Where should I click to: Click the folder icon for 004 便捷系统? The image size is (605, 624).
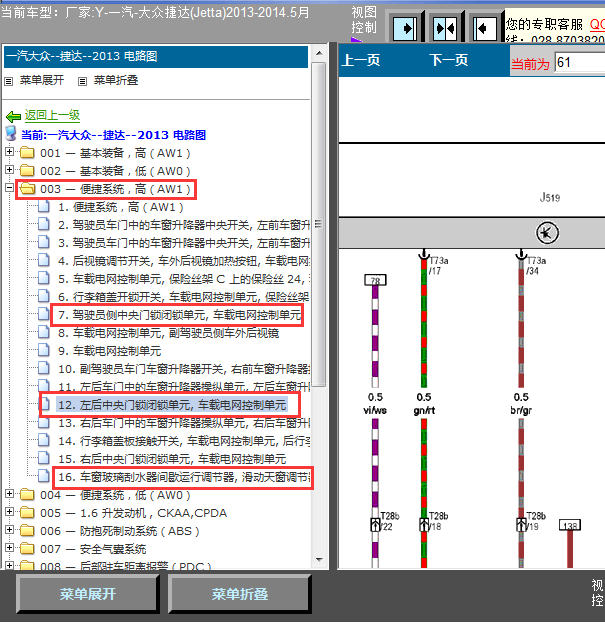tap(27, 494)
